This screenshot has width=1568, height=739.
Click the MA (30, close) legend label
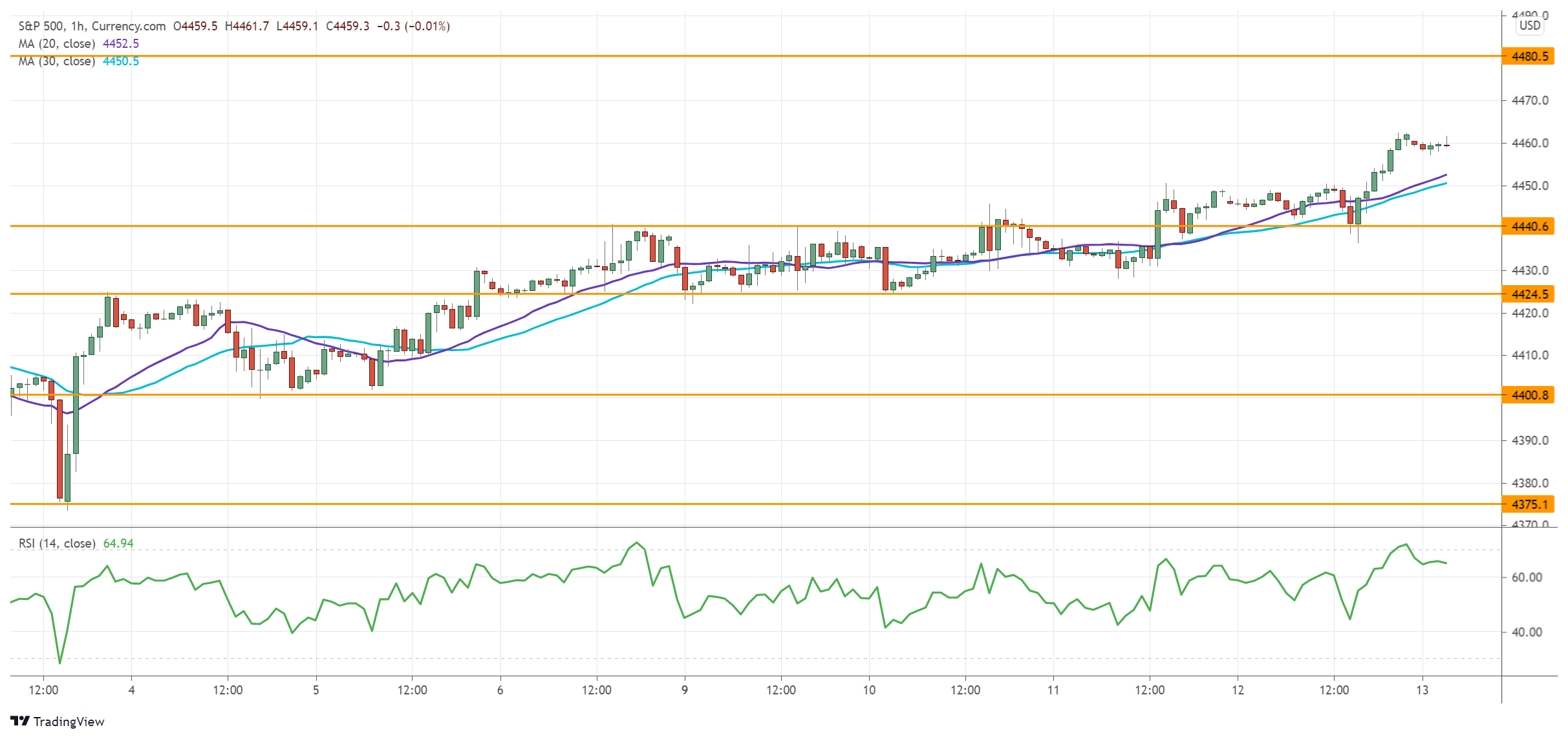[57, 61]
